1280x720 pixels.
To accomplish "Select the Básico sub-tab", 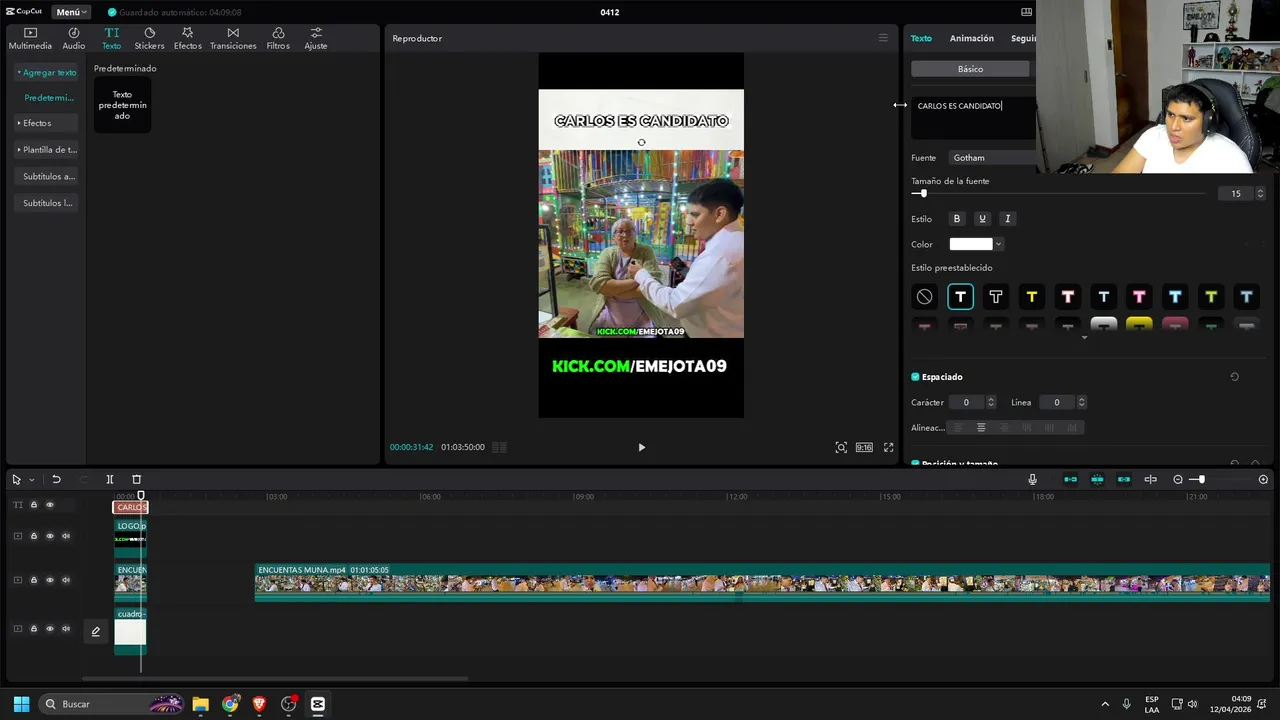I will click(970, 69).
